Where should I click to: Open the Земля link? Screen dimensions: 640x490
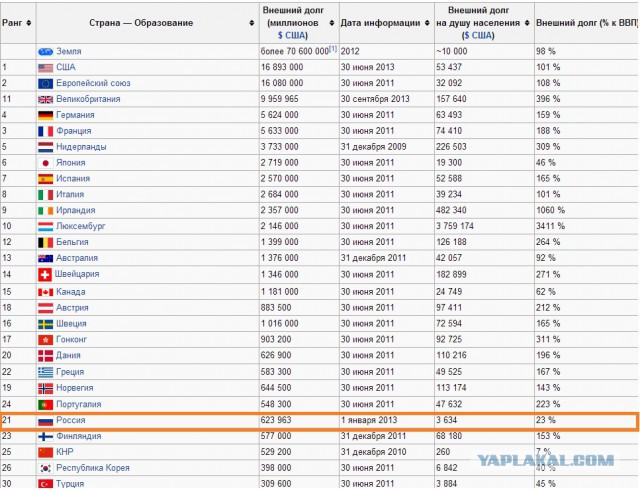pos(69,51)
